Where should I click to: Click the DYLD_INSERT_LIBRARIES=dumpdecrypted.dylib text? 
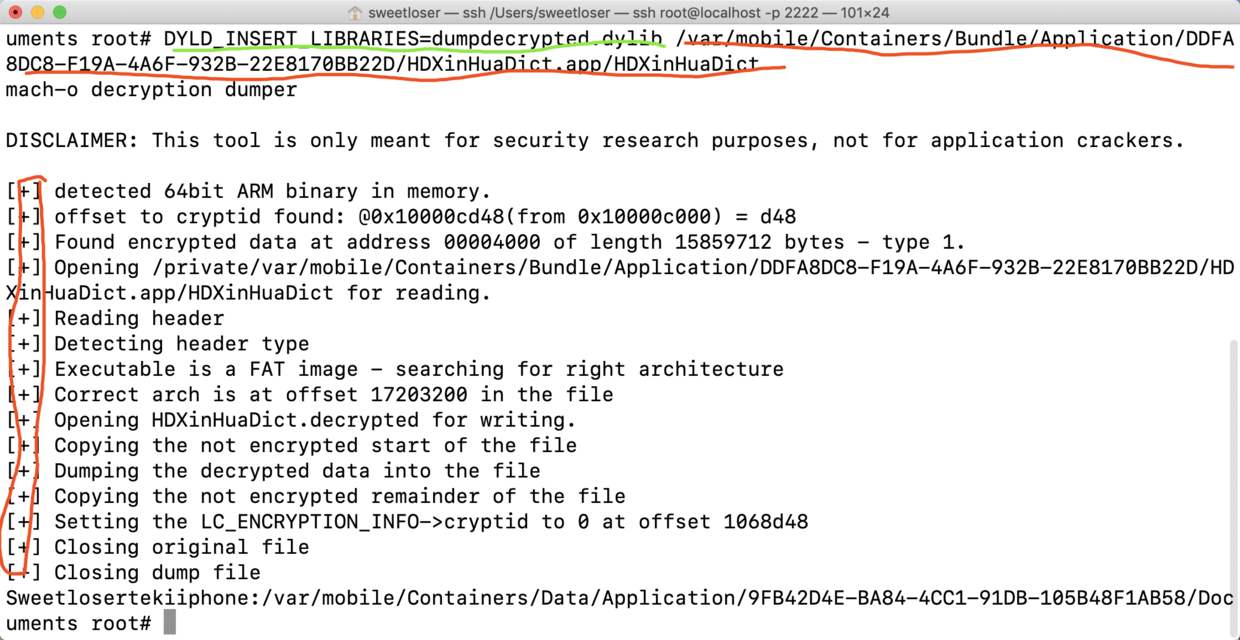(413, 39)
